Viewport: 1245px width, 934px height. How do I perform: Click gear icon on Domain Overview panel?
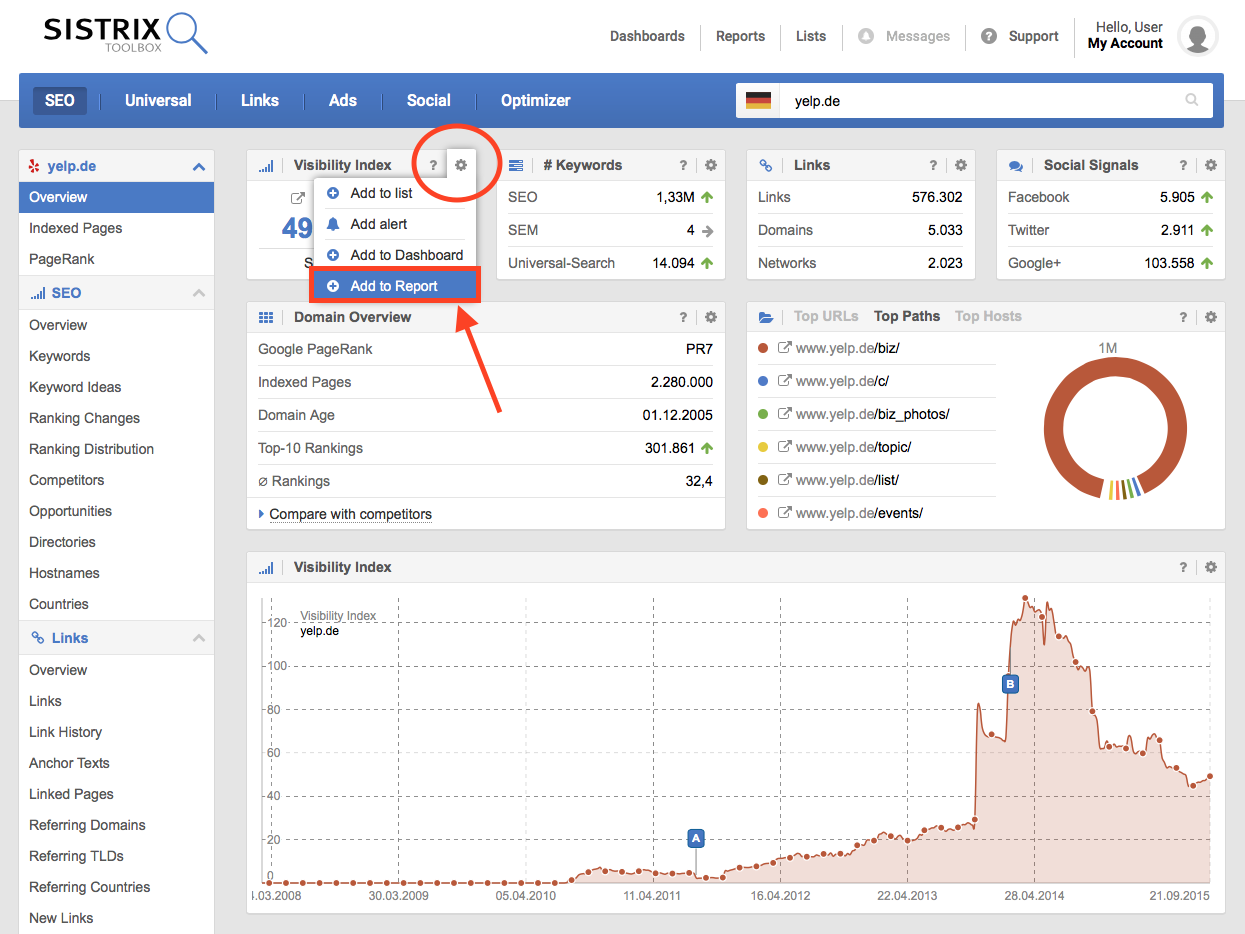click(710, 317)
